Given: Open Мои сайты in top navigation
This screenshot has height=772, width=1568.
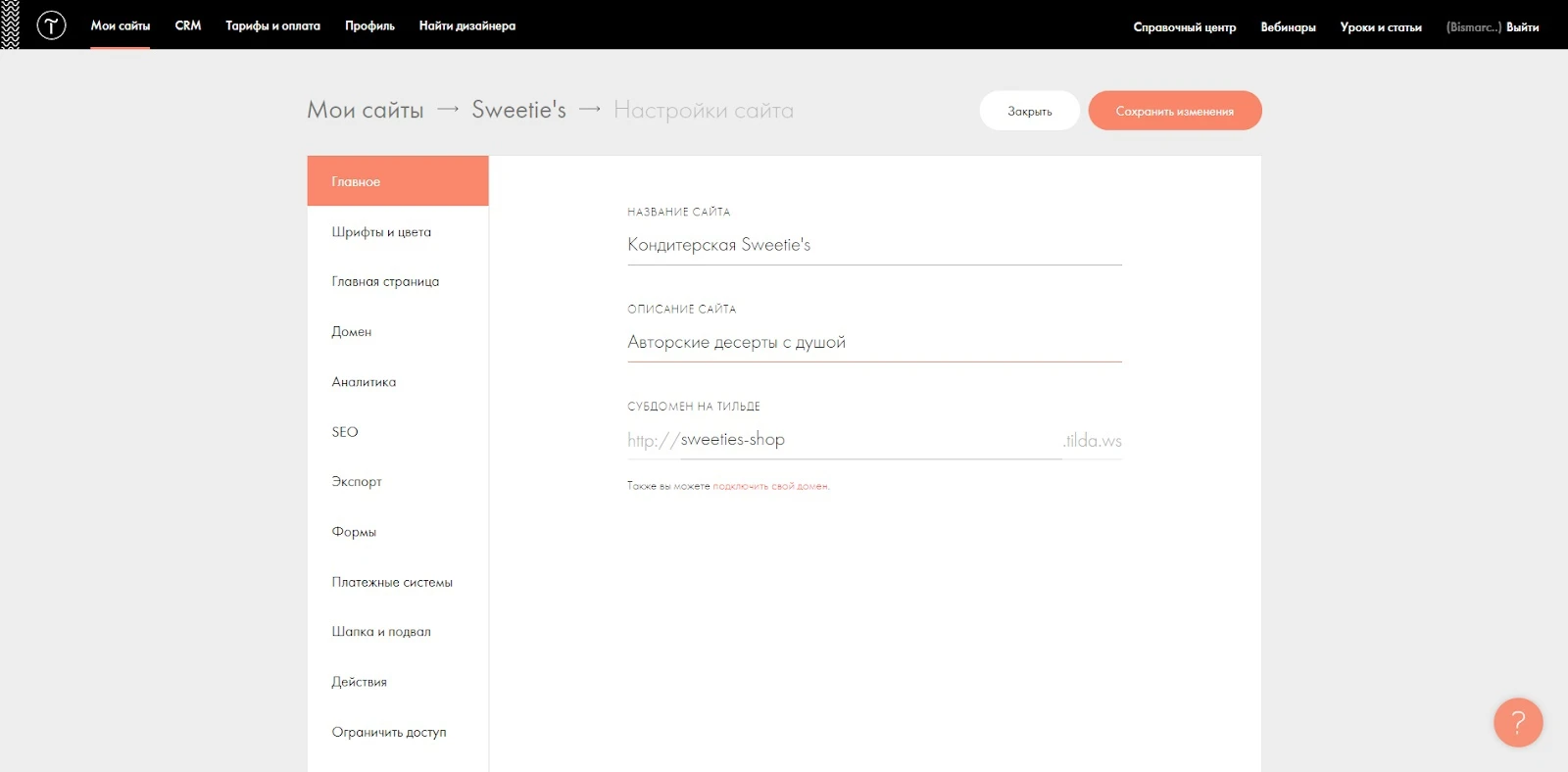Looking at the screenshot, I should tap(121, 25).
